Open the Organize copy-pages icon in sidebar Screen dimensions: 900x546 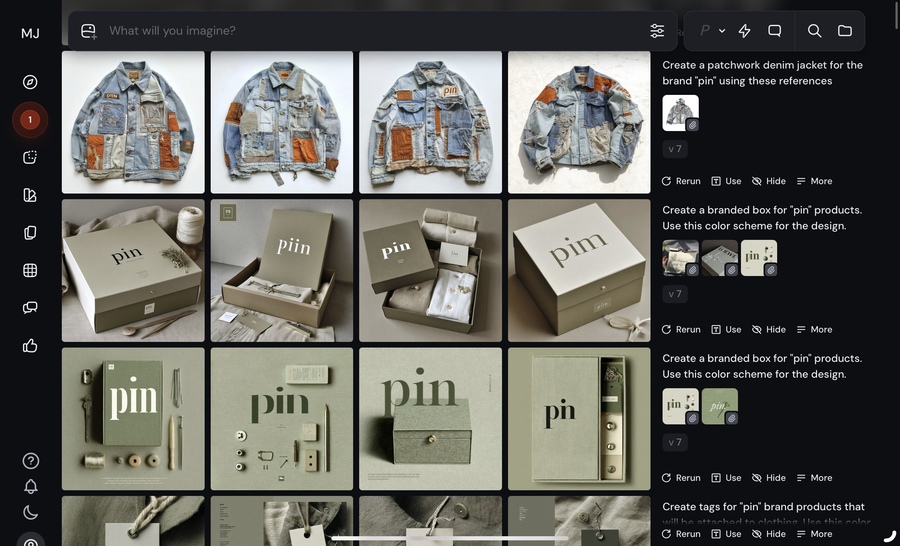pos(30,233)
